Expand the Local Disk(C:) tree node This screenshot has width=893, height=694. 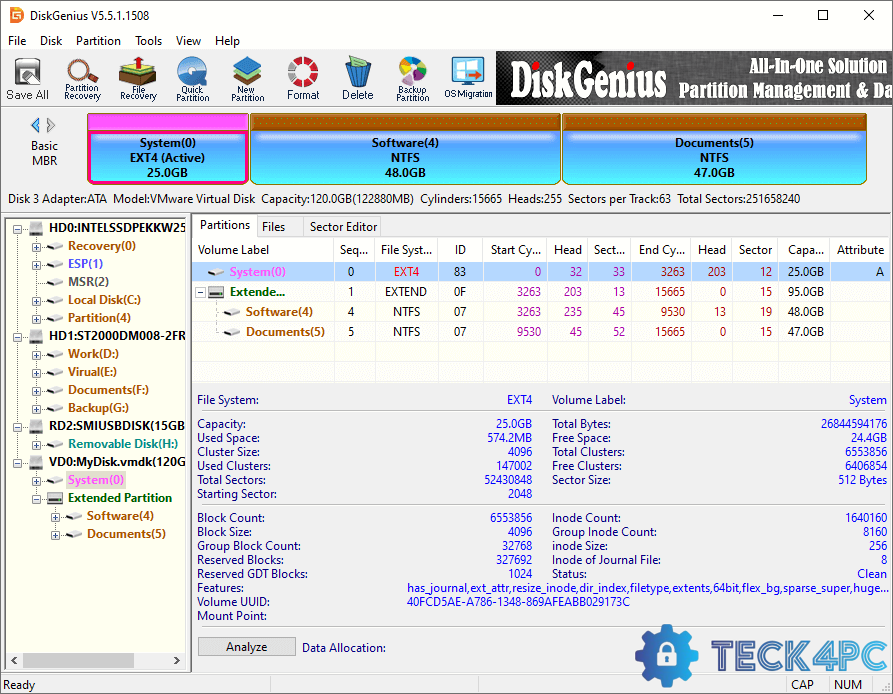click(36, 301)
